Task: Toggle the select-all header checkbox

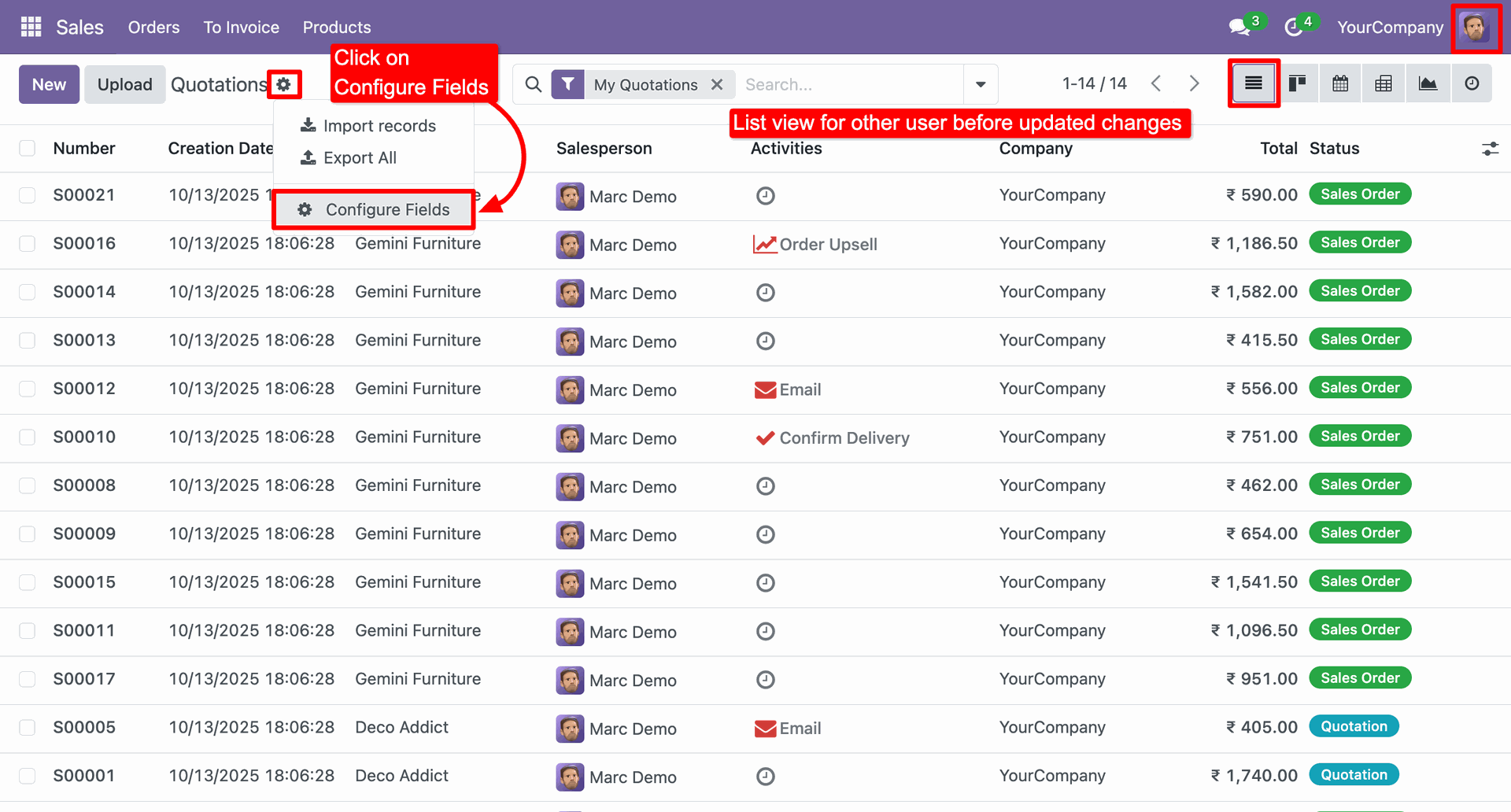Action: (28, 149)
